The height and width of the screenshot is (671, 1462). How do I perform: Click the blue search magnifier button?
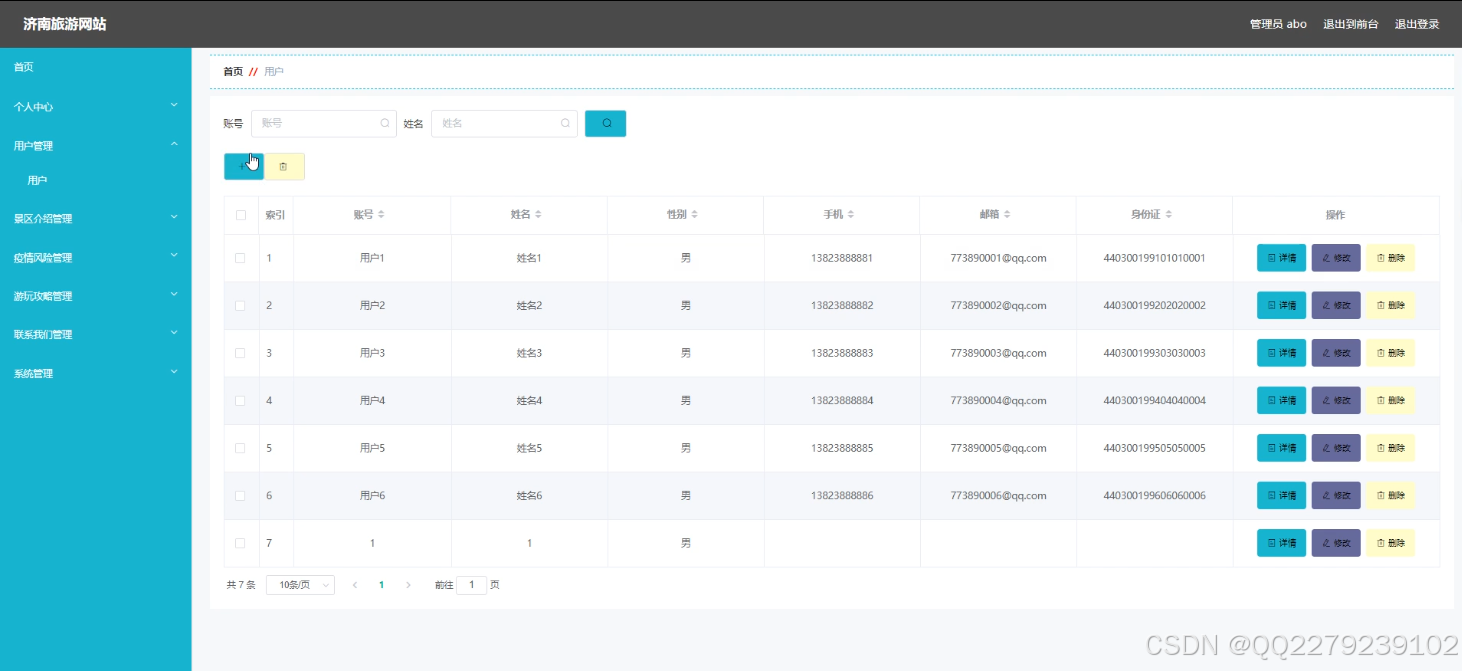pyautogui.click(x=605, y=123)
